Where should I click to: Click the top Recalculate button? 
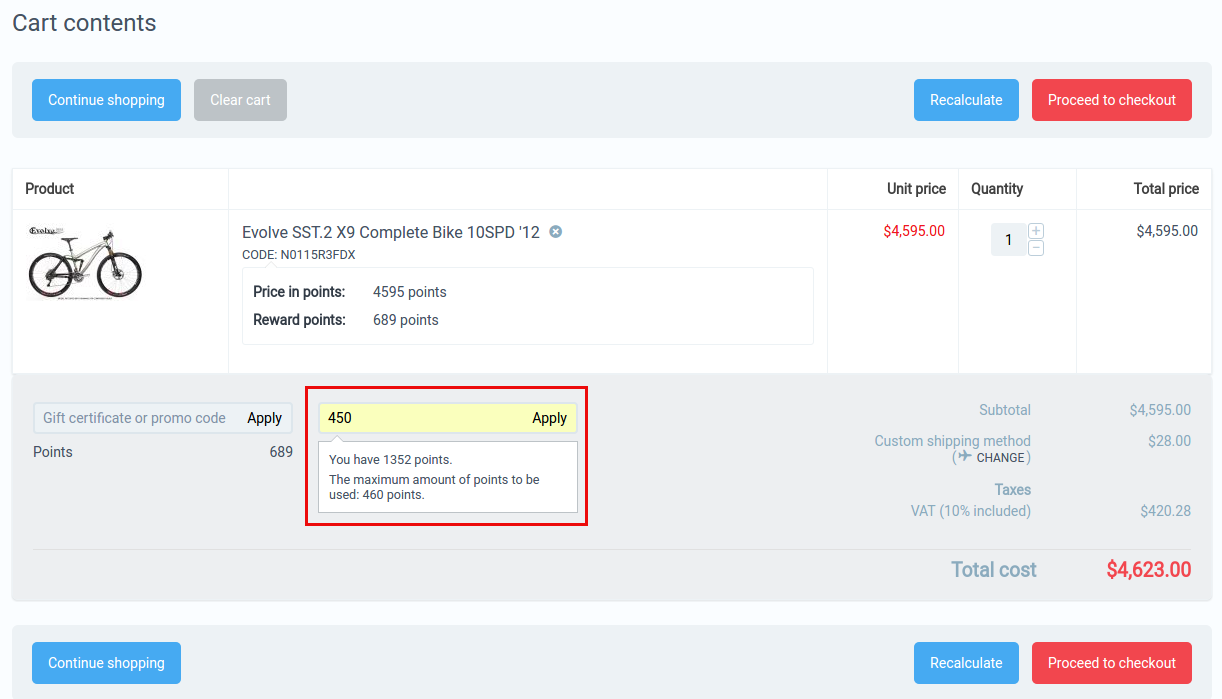pyautogui.click(x=966, y=100)
